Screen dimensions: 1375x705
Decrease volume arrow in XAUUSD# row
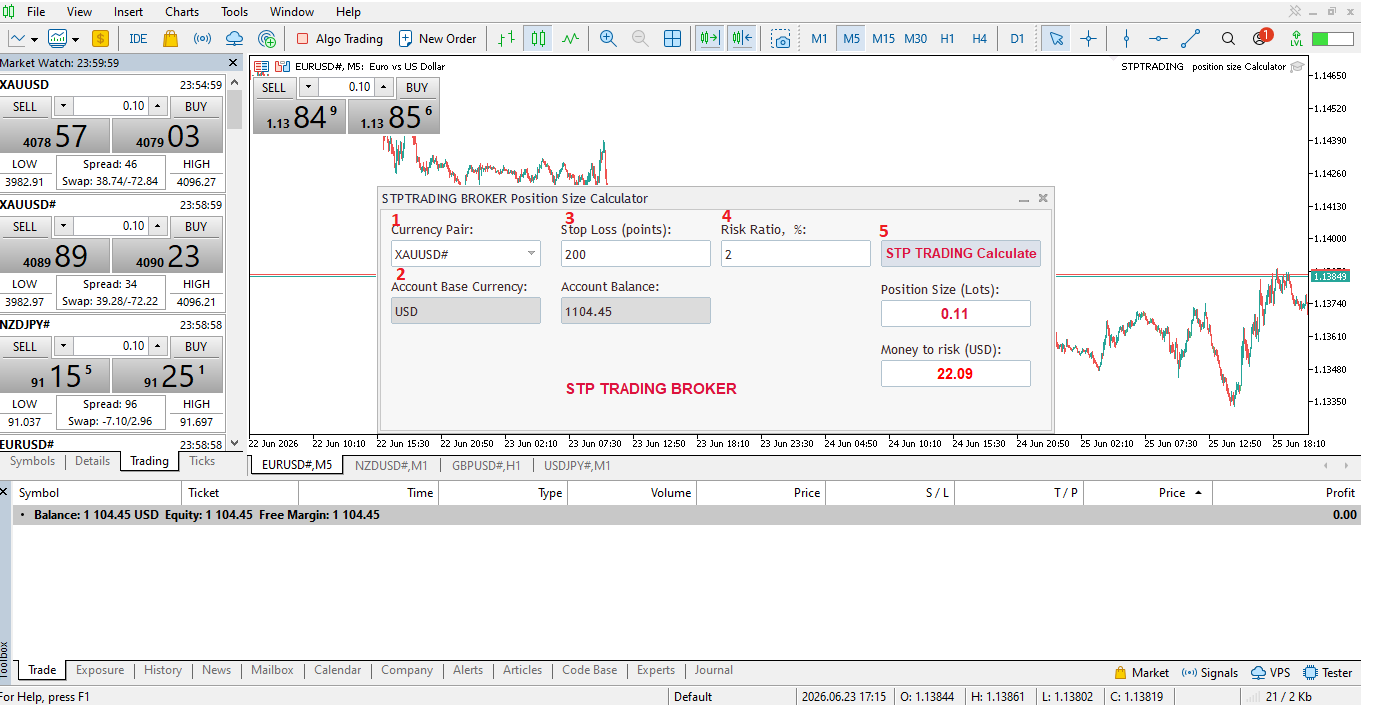(62, 226)
